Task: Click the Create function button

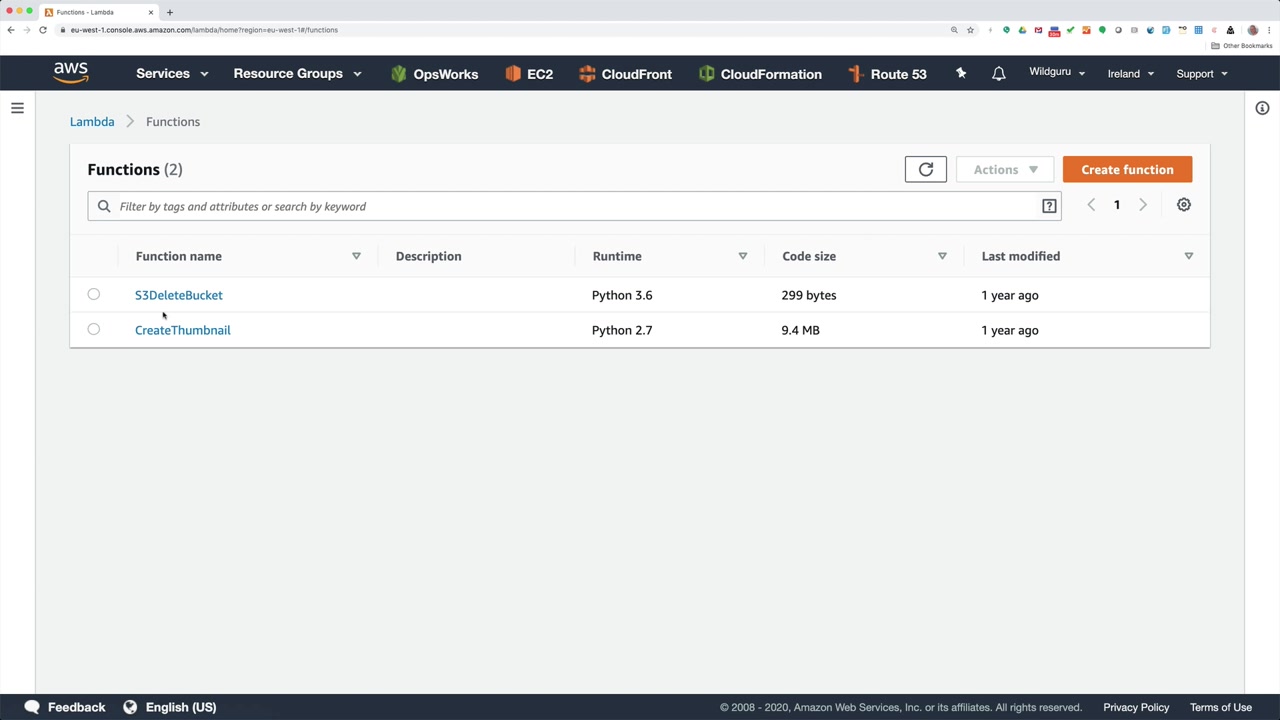Action: tap(1127, 170)
